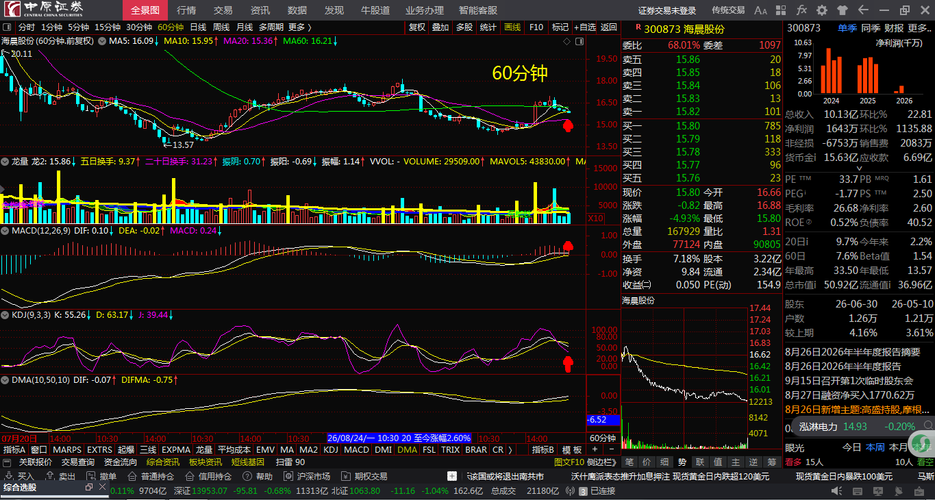Expand the indicator tabs chevron after CR
Screen dimensions: 935x500
510,450
